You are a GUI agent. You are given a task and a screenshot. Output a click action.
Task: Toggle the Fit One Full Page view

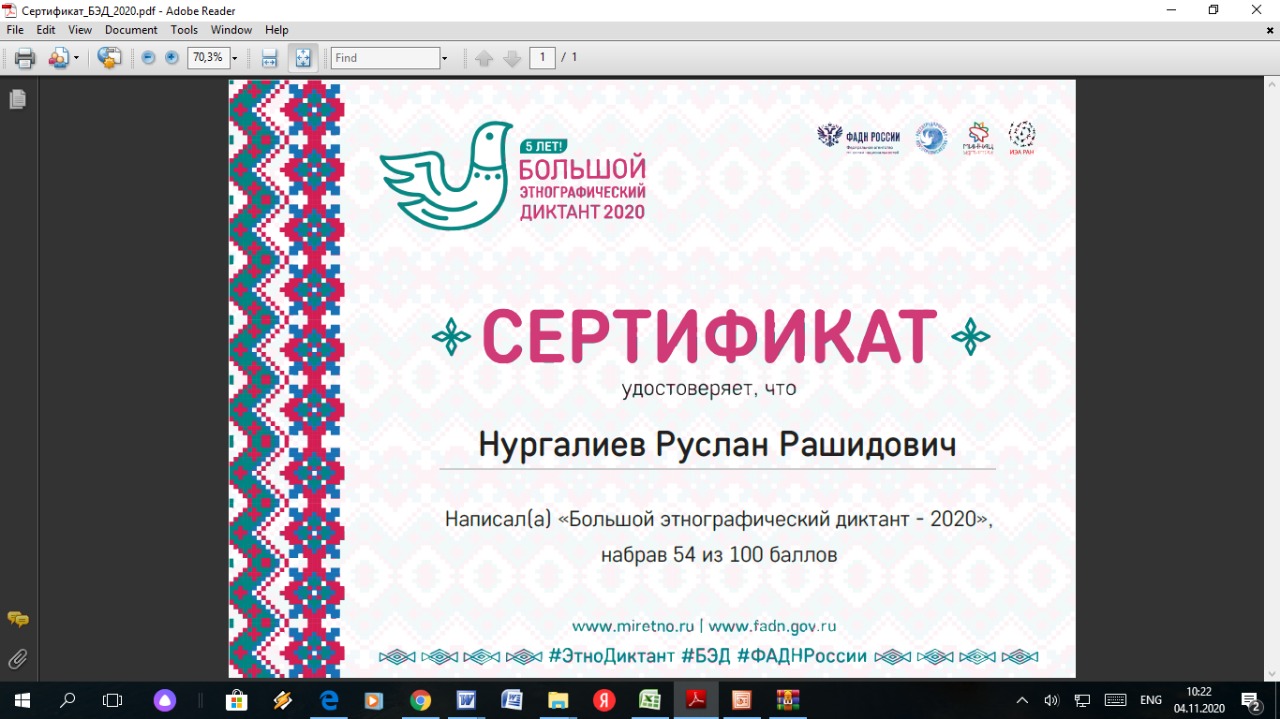tap(302, 58)
